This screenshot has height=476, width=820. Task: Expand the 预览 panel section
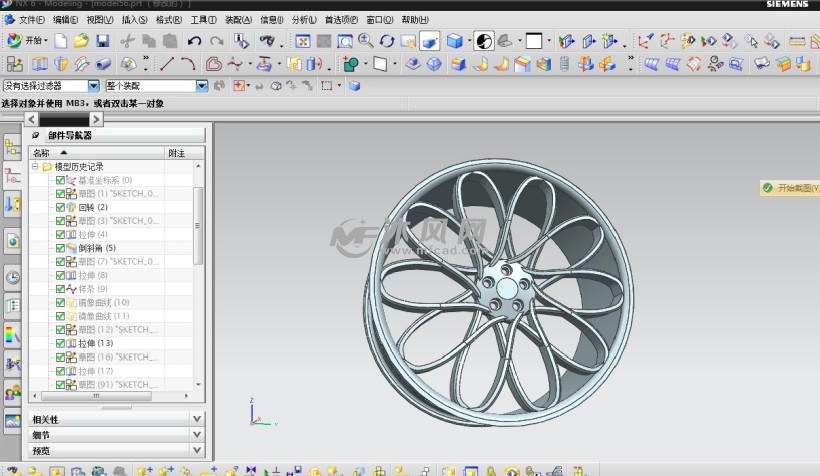tap(197, 450)
